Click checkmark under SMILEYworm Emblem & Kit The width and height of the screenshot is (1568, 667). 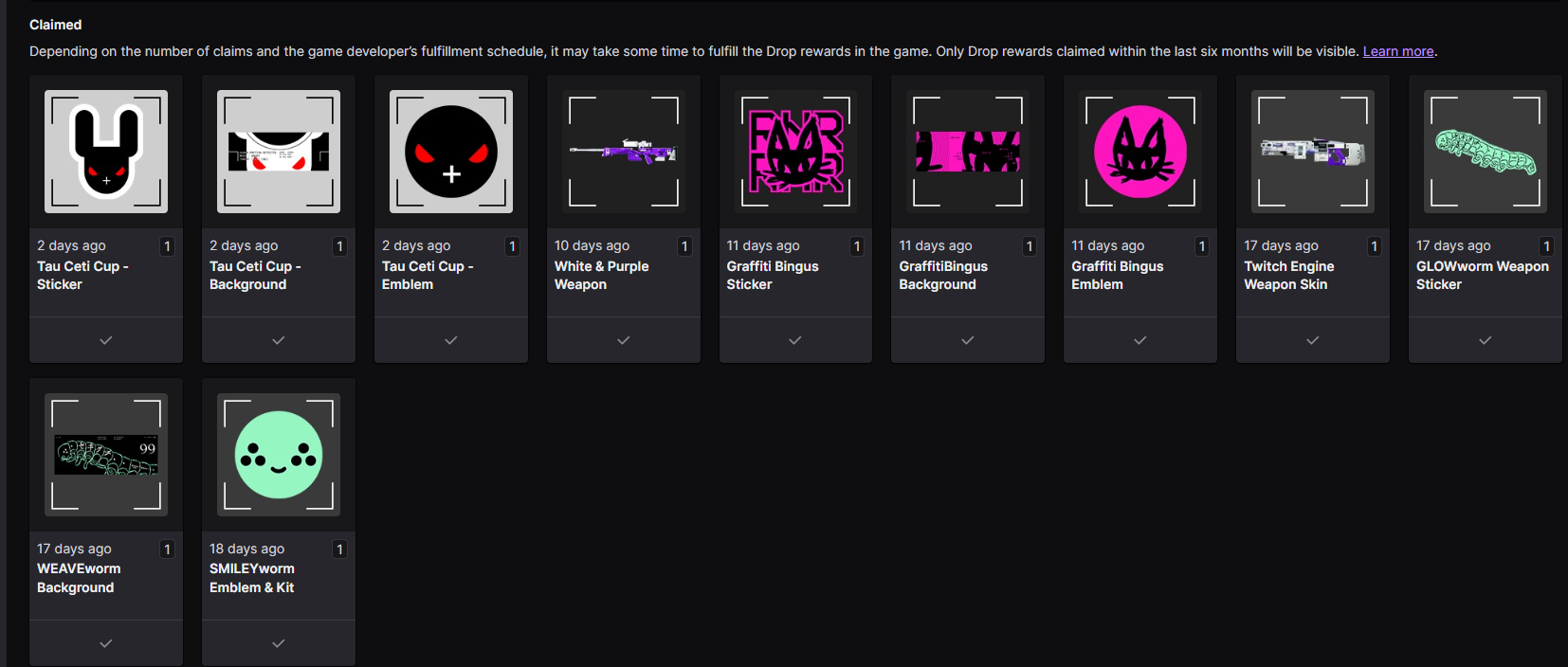[279, 643]
